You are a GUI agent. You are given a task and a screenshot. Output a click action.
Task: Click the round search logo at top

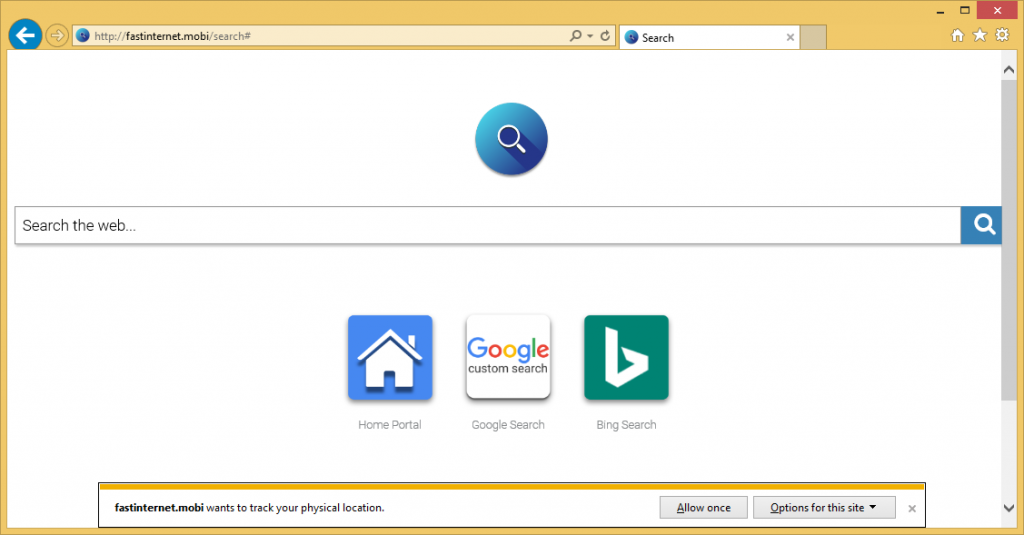511,139
